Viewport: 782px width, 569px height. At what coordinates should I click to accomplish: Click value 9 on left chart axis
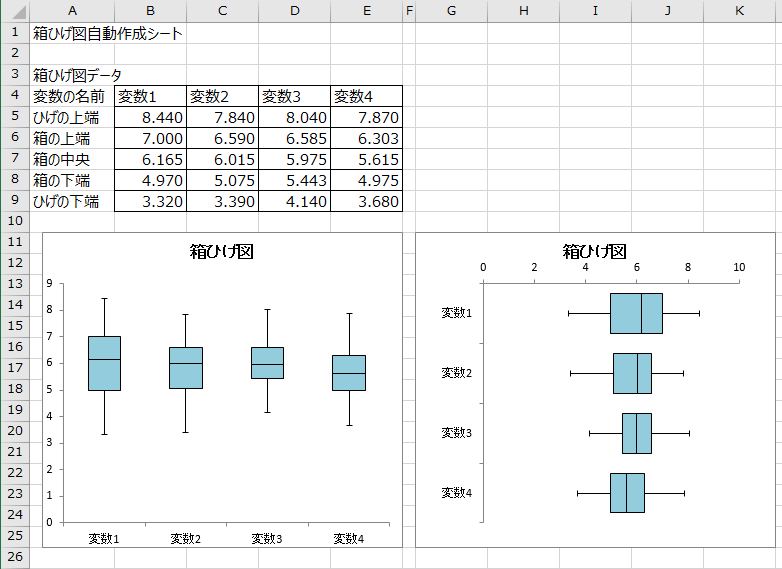point(49,283)
